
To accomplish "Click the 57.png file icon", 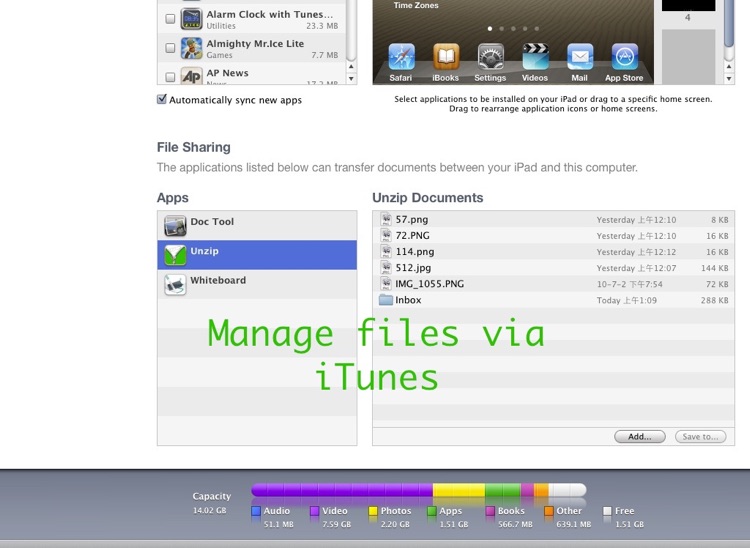I will [x=386, y=219].
